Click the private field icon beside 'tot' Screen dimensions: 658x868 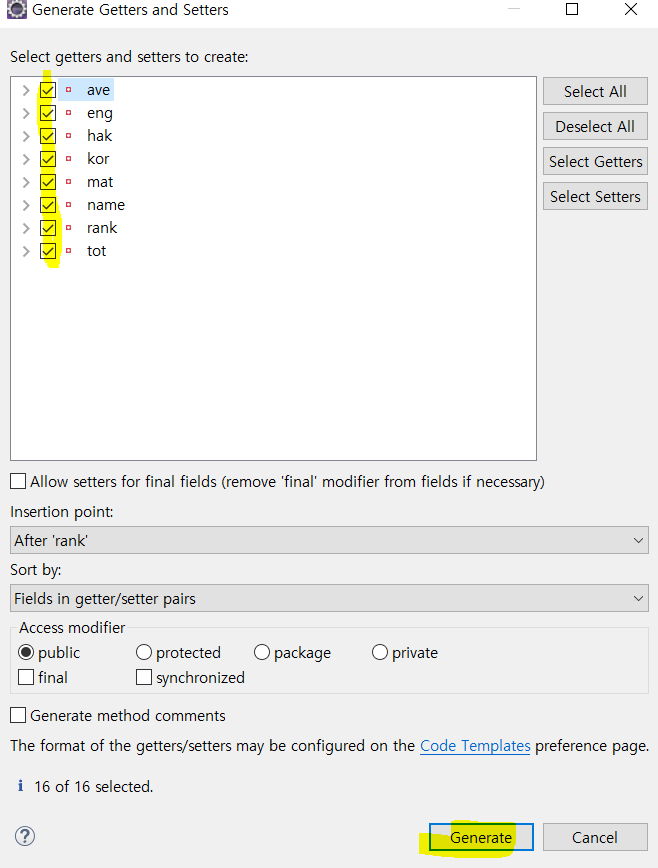(x=69, y=251)
